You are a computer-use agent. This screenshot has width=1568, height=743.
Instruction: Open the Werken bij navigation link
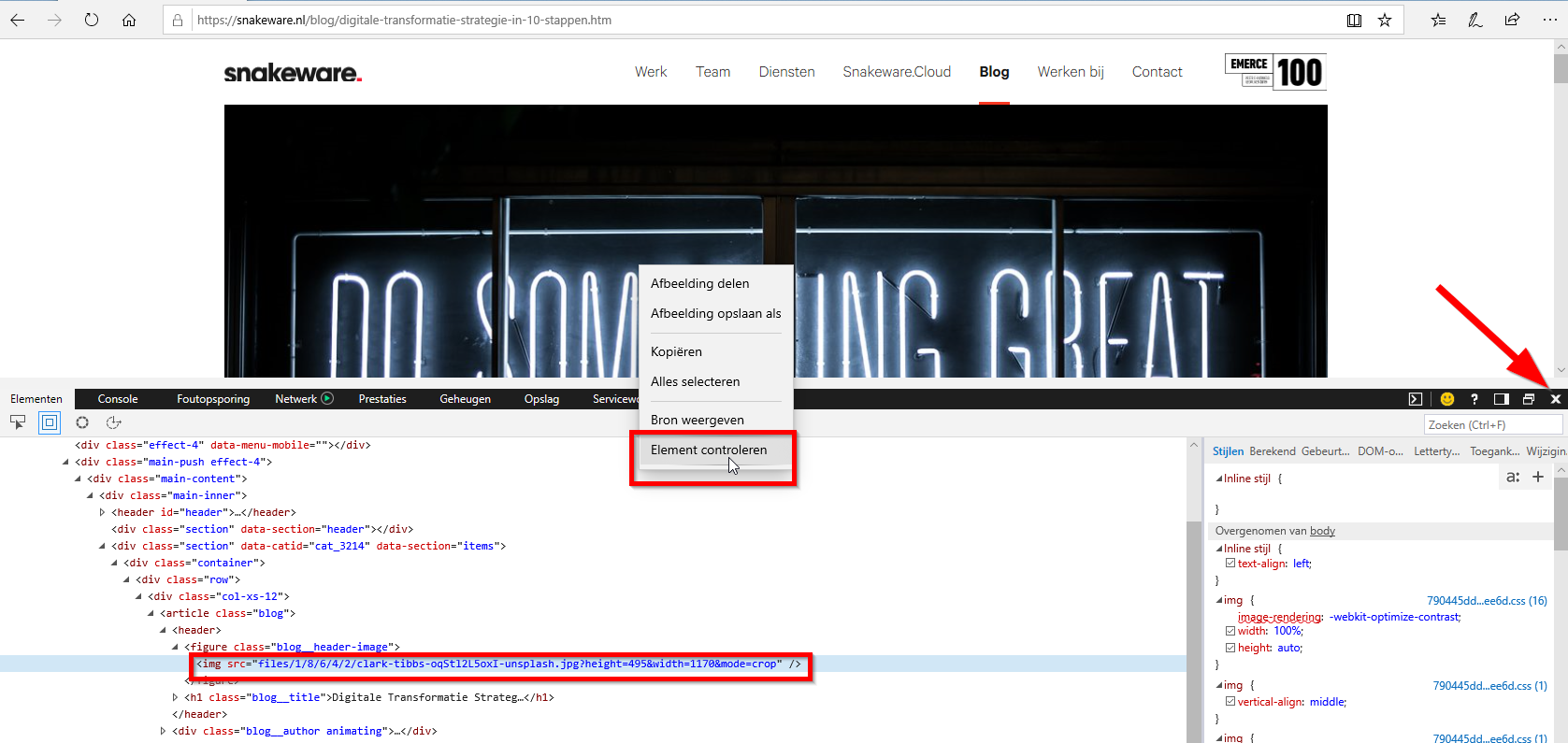point(1071,72)
